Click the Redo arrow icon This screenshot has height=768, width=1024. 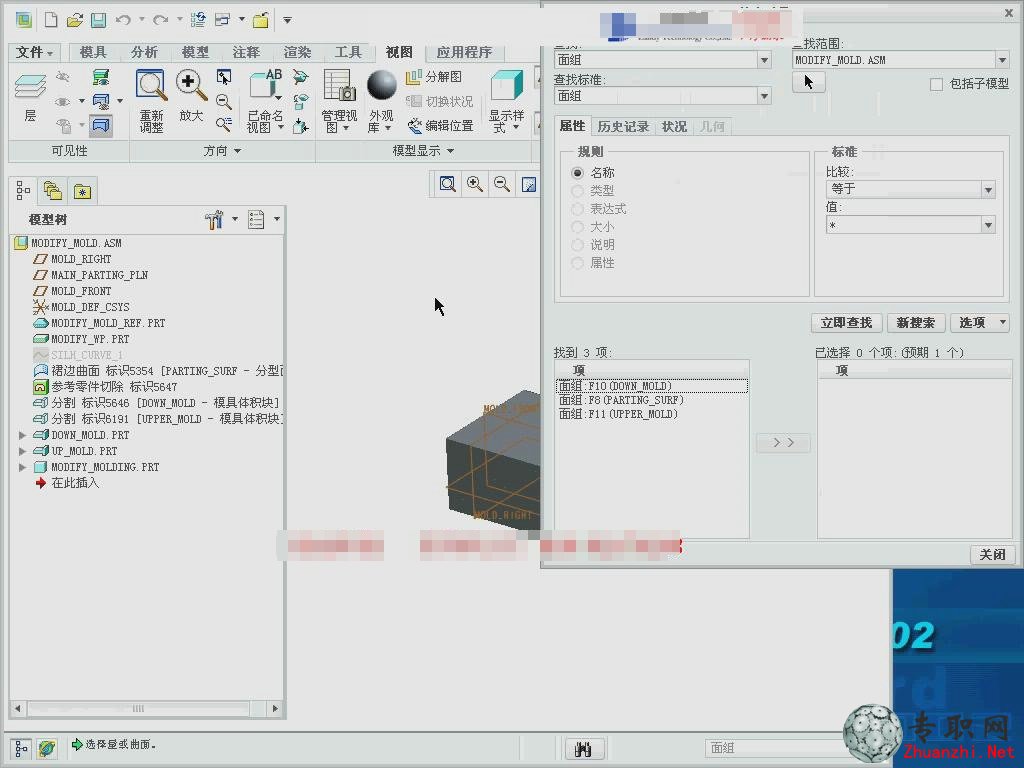[160, 20]
